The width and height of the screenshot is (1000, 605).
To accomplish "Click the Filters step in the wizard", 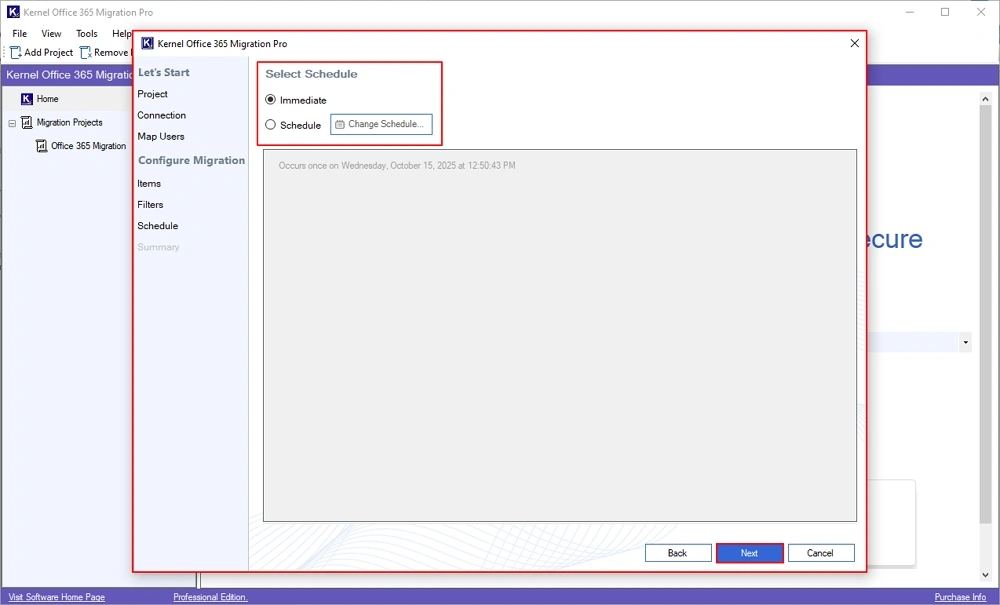I will [x=150, y=204].
